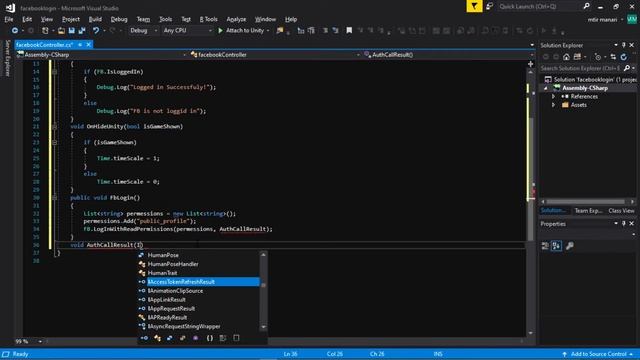Start debugging with the green play arrow
640x360 pixels.
(x=220, y=31)
